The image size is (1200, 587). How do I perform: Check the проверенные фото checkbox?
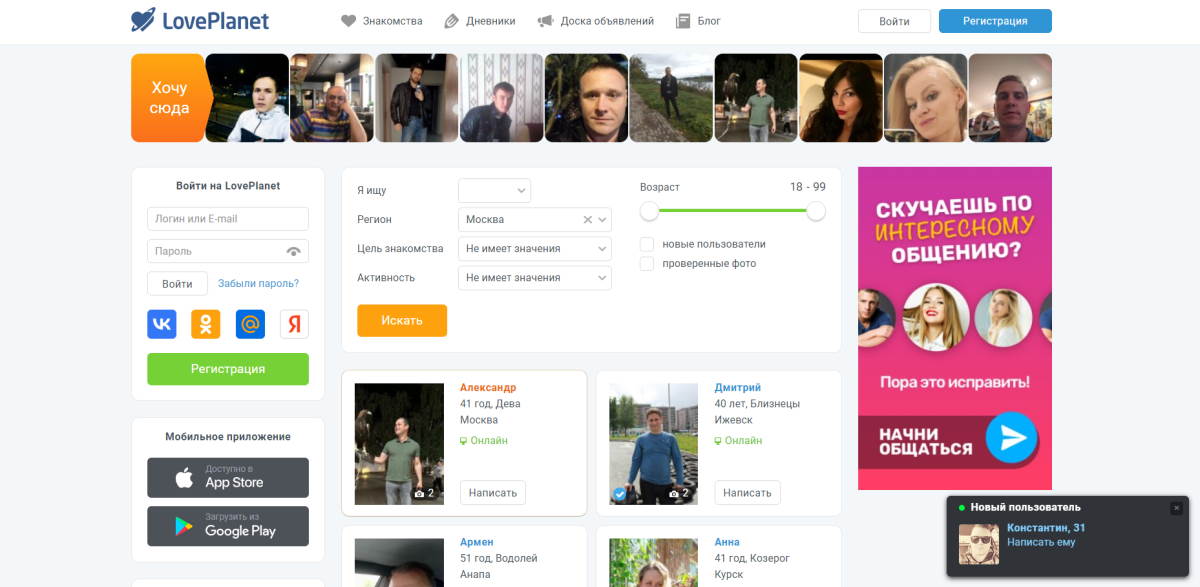point(647,264)
